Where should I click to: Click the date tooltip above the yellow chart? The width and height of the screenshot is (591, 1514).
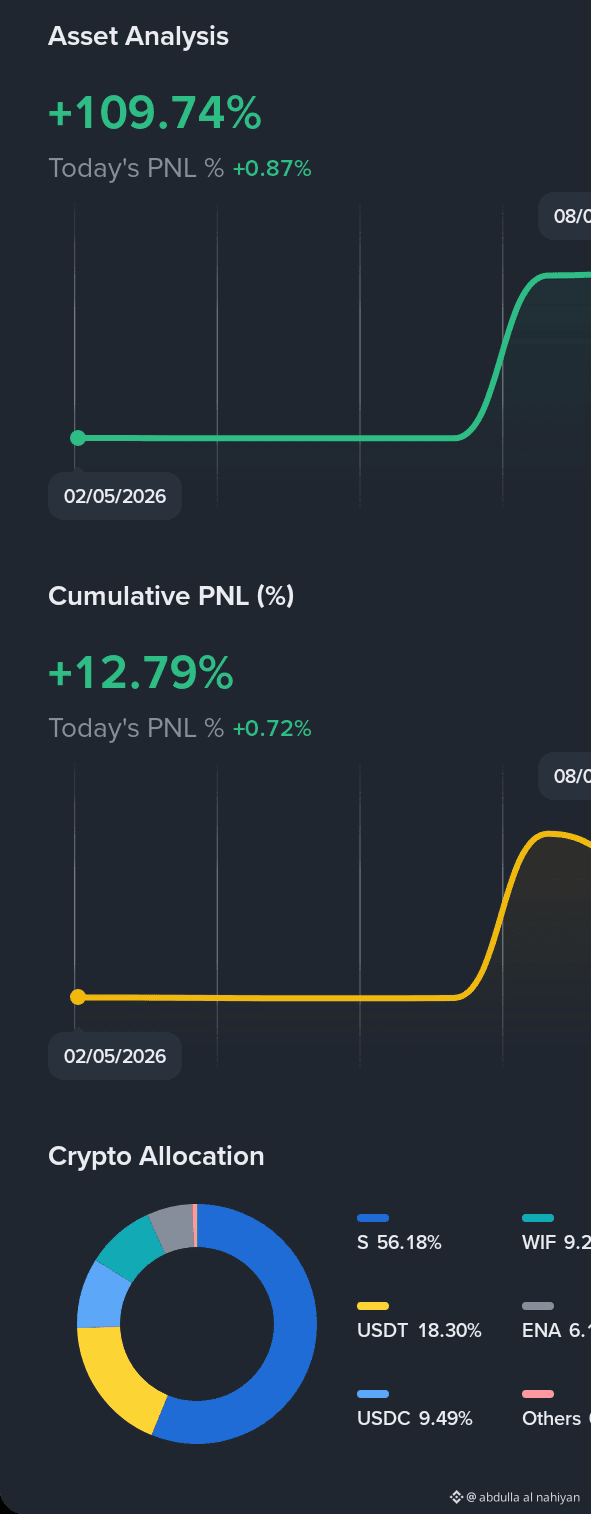[565, 776]
